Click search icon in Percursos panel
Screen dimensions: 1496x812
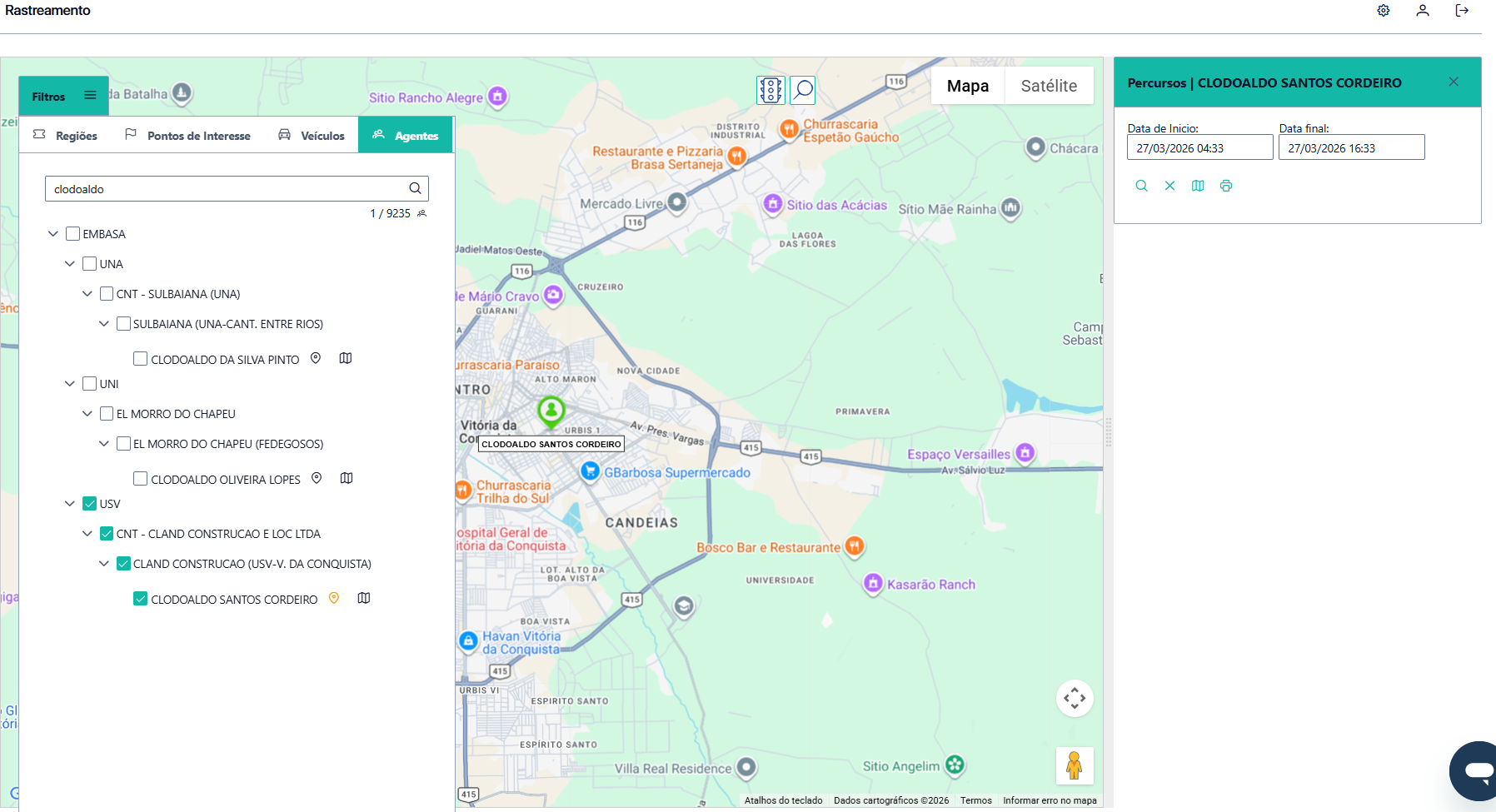coord(1141,186)
